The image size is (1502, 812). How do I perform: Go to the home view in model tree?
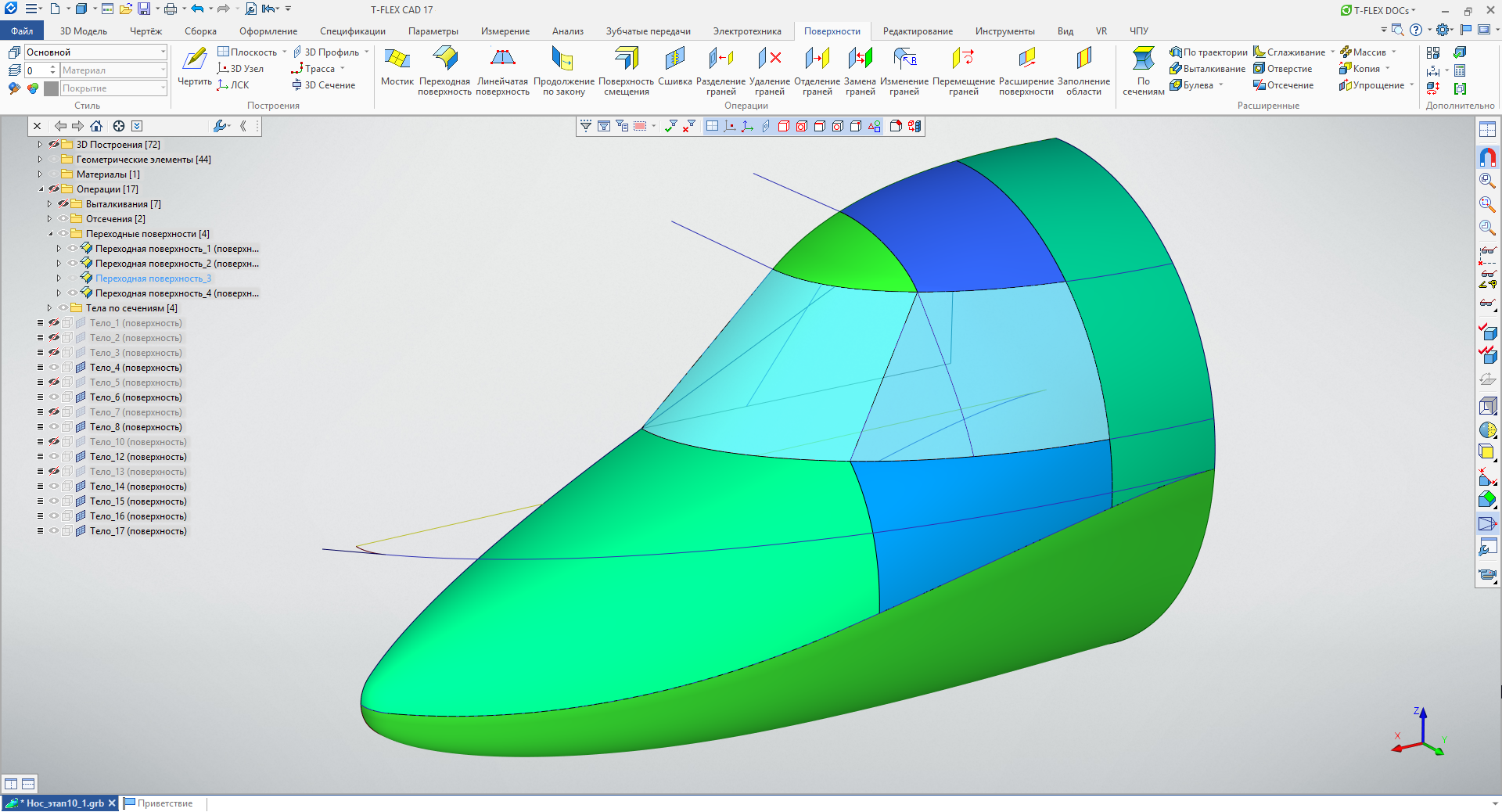coord(96,126)
